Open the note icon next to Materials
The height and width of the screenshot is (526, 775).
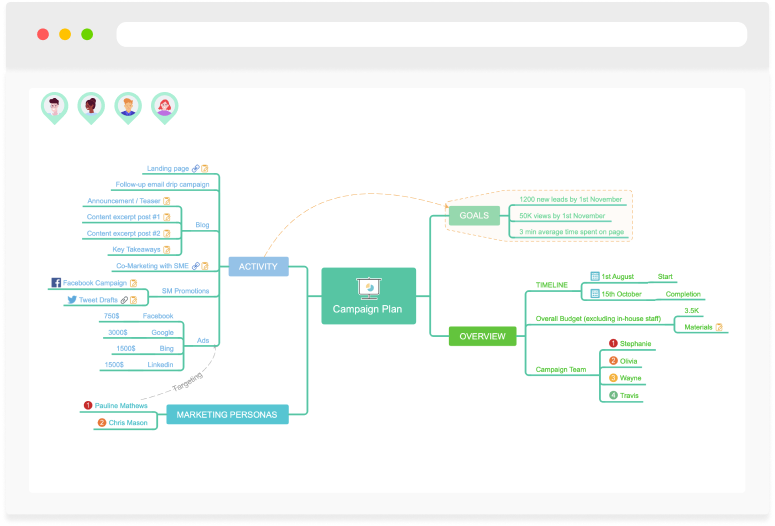click(719, 327)
